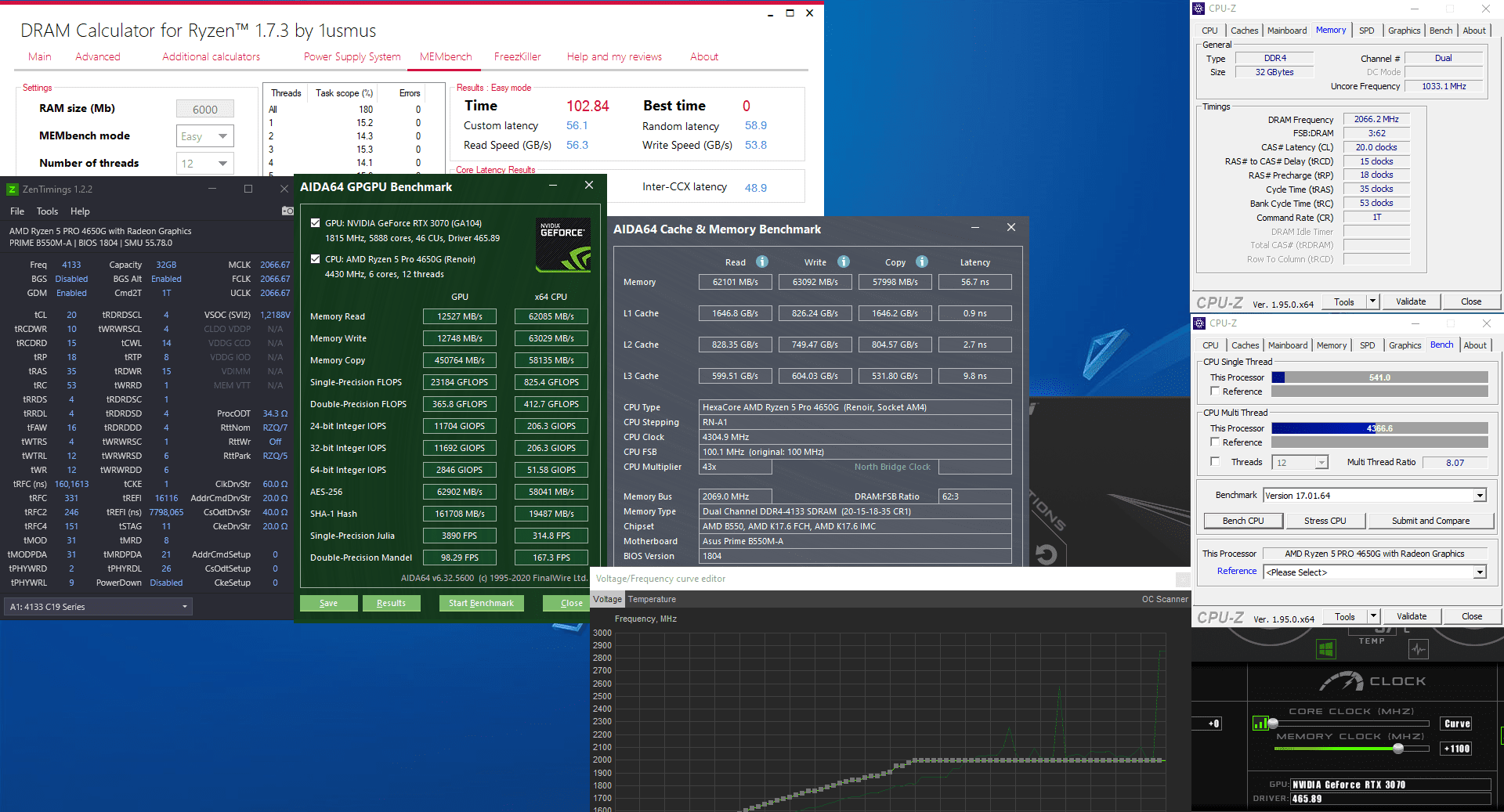The height and width of the screenshot is (812, 1504).
Task: Toggle the Threads checkbox in CPU-Z Bench
Action: [1215, 462]
